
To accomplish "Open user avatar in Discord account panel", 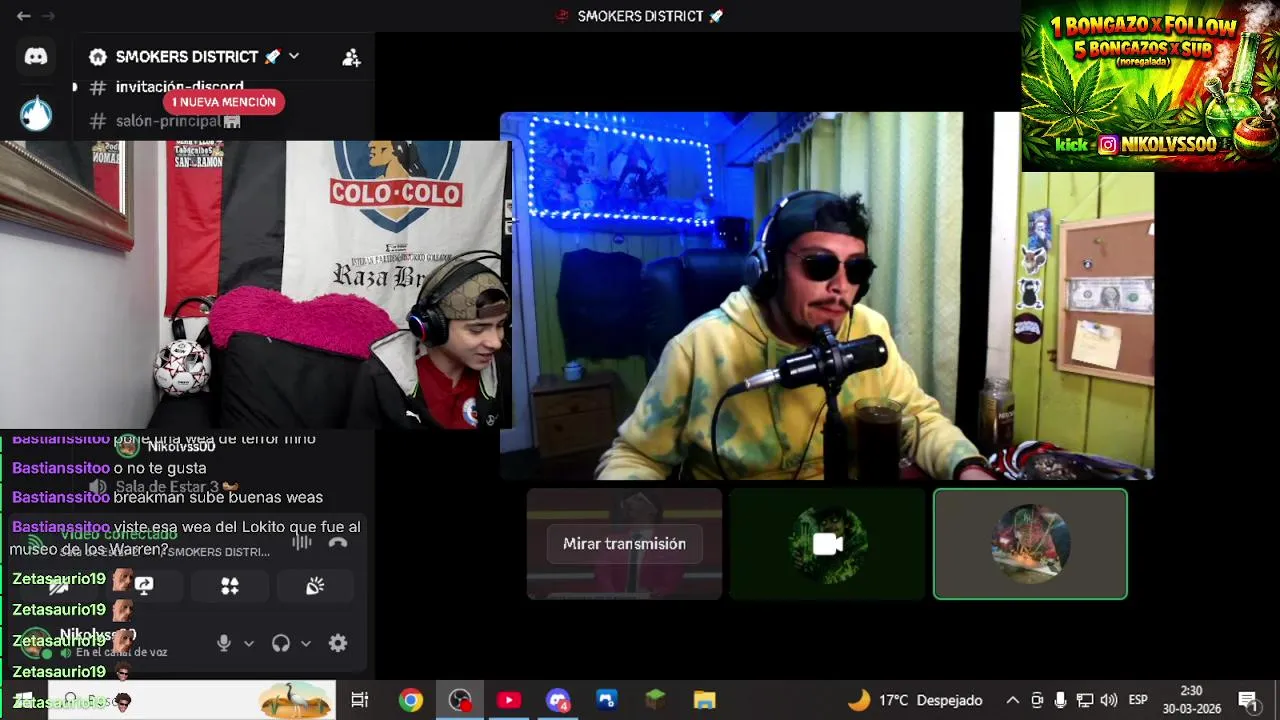I will (x=37, y=642).
